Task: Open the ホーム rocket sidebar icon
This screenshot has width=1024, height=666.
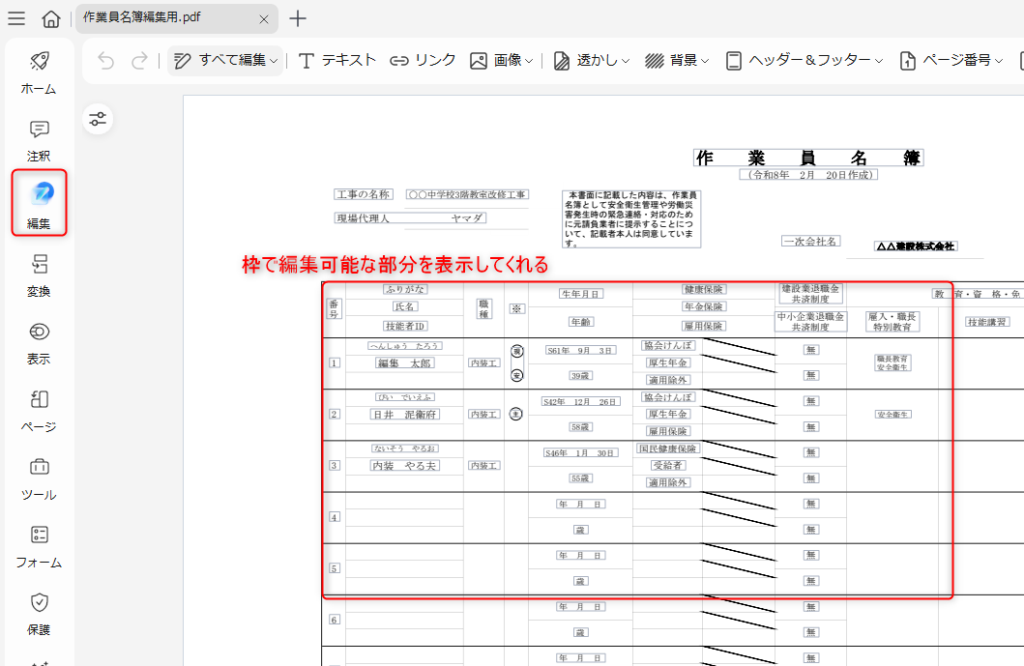Action: click(x=39, y=70)
